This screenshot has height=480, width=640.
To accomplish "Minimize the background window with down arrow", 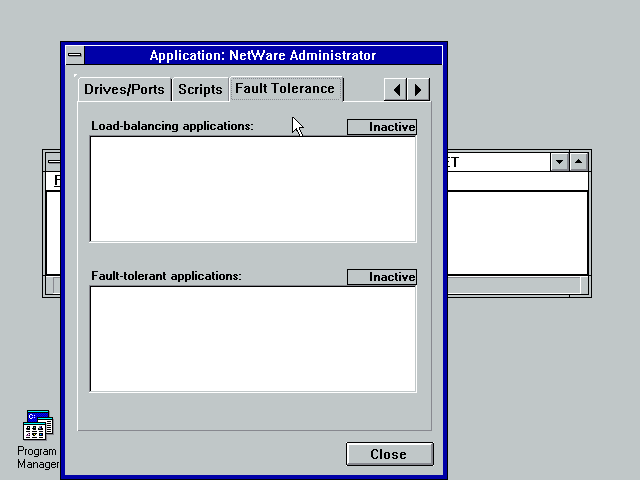I will pos(560,162).
